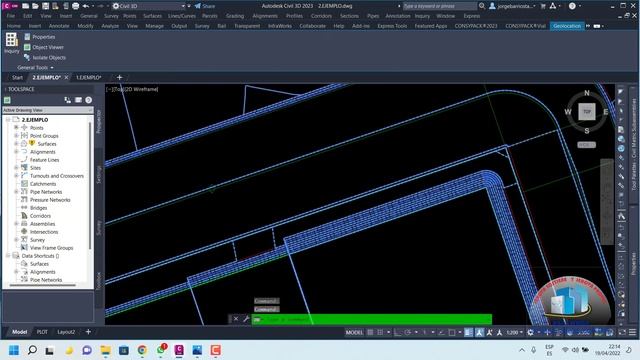Screen dimensions: 640x360
Task: Toggle Ortho mode in the status bar
Action: pyautogui.click(x=397, y=332)
